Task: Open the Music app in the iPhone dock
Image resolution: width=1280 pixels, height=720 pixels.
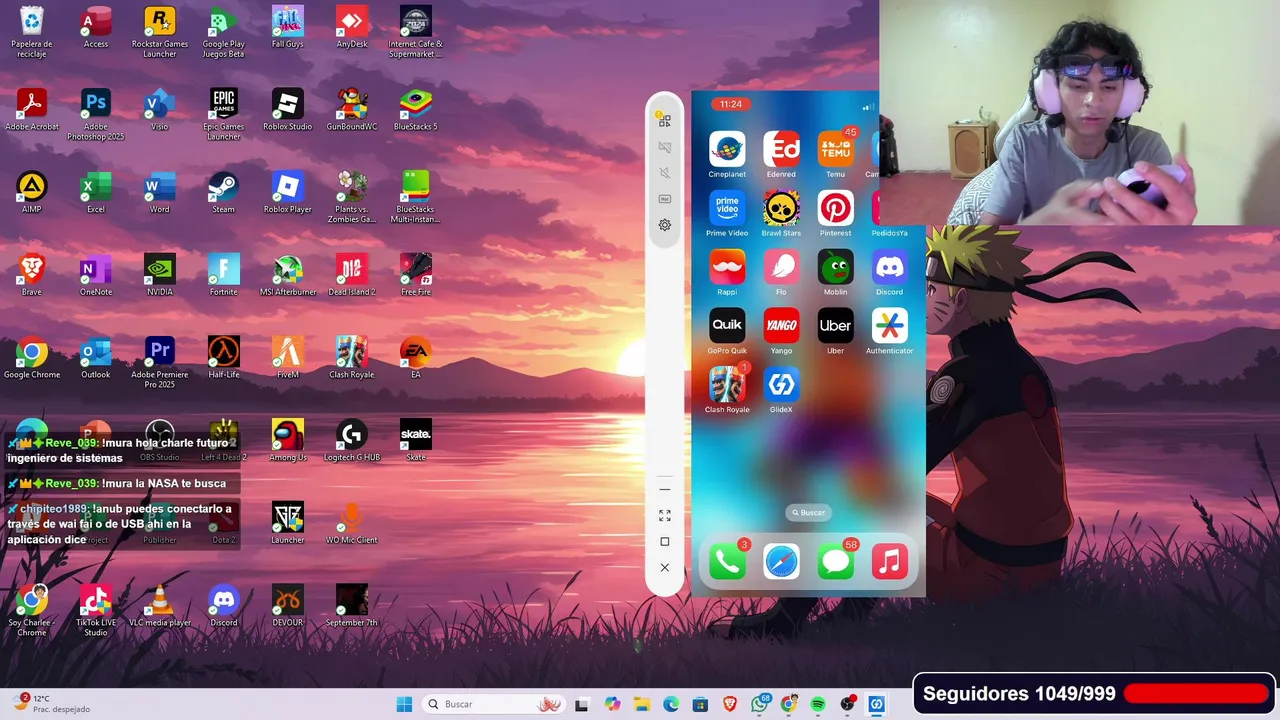Action: click(x=889, y=562)
